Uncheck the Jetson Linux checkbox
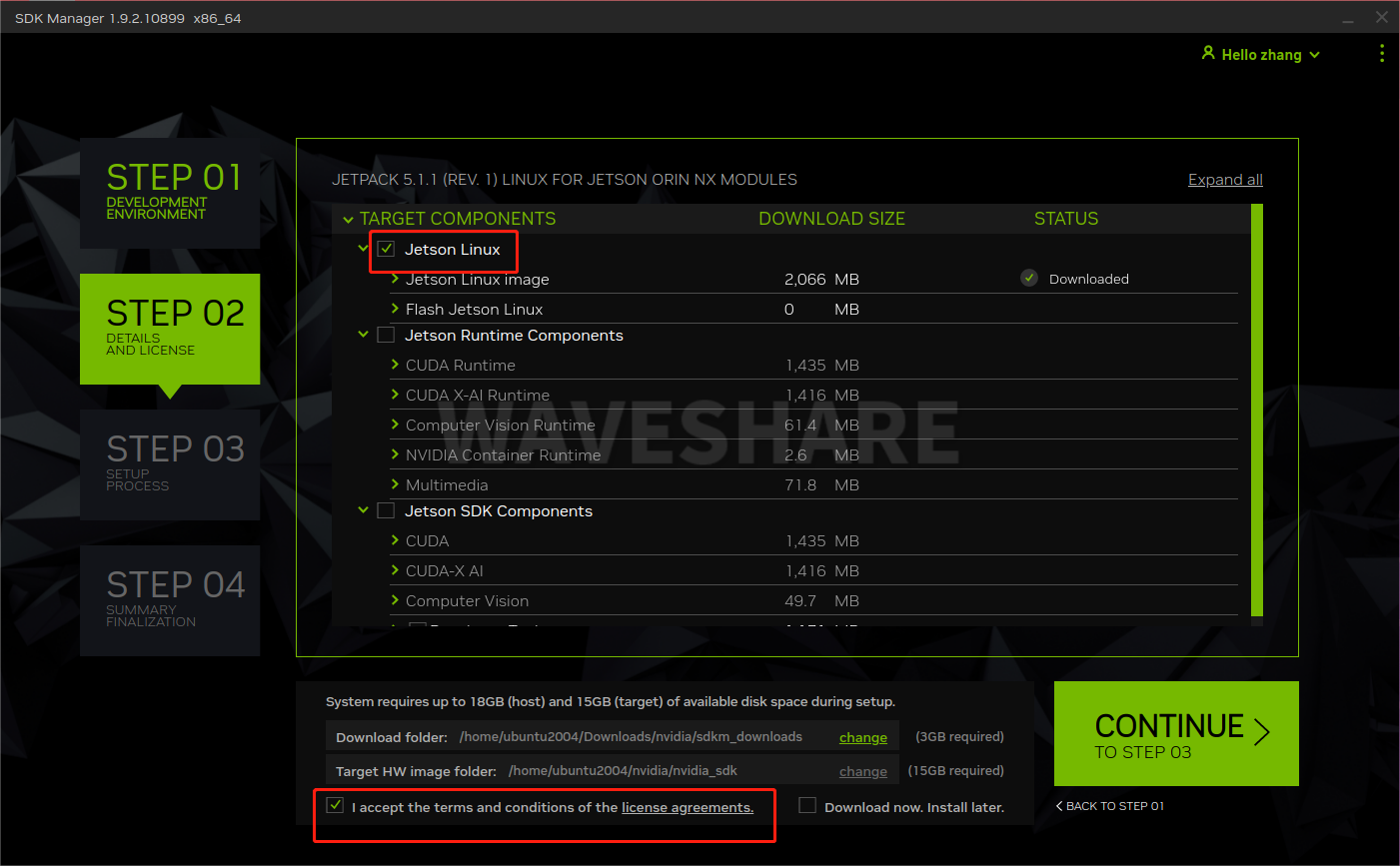The image size is (1400, 866). click(x=386, y=249)
